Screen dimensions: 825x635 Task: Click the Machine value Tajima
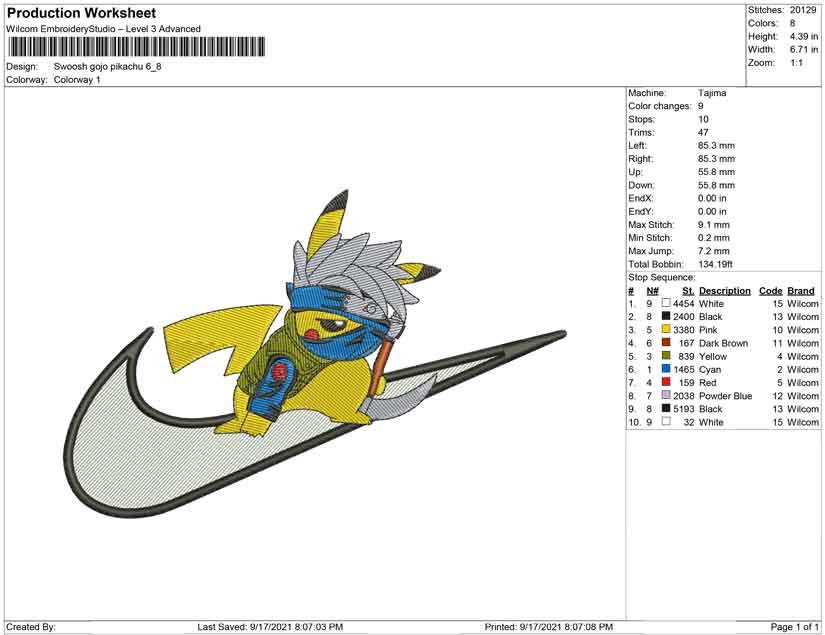click(x=712, y=93)
